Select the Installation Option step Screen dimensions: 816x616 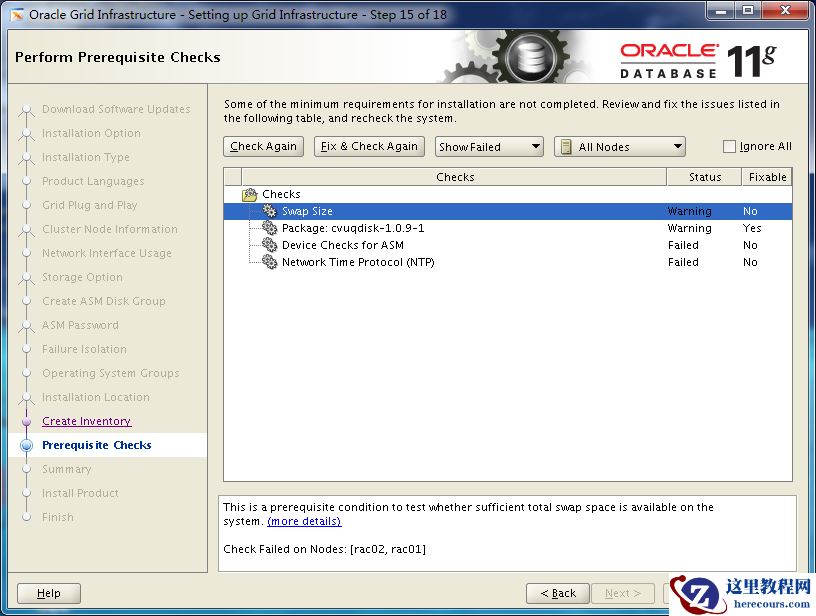tap(91, 133)
